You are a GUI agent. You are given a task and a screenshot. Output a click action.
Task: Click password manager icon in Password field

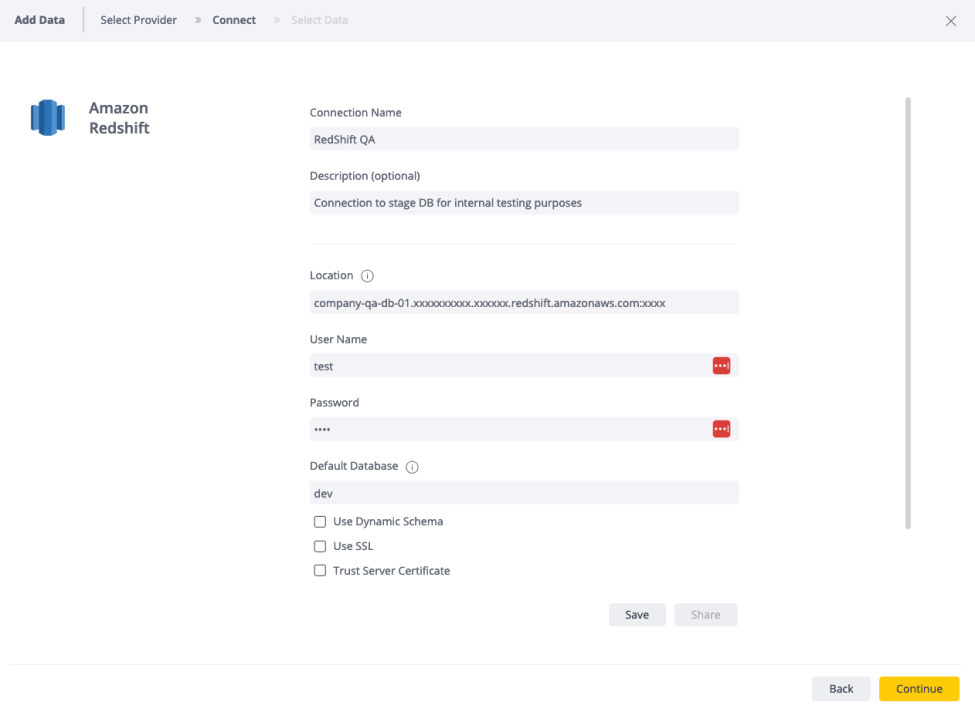(721, 429)
